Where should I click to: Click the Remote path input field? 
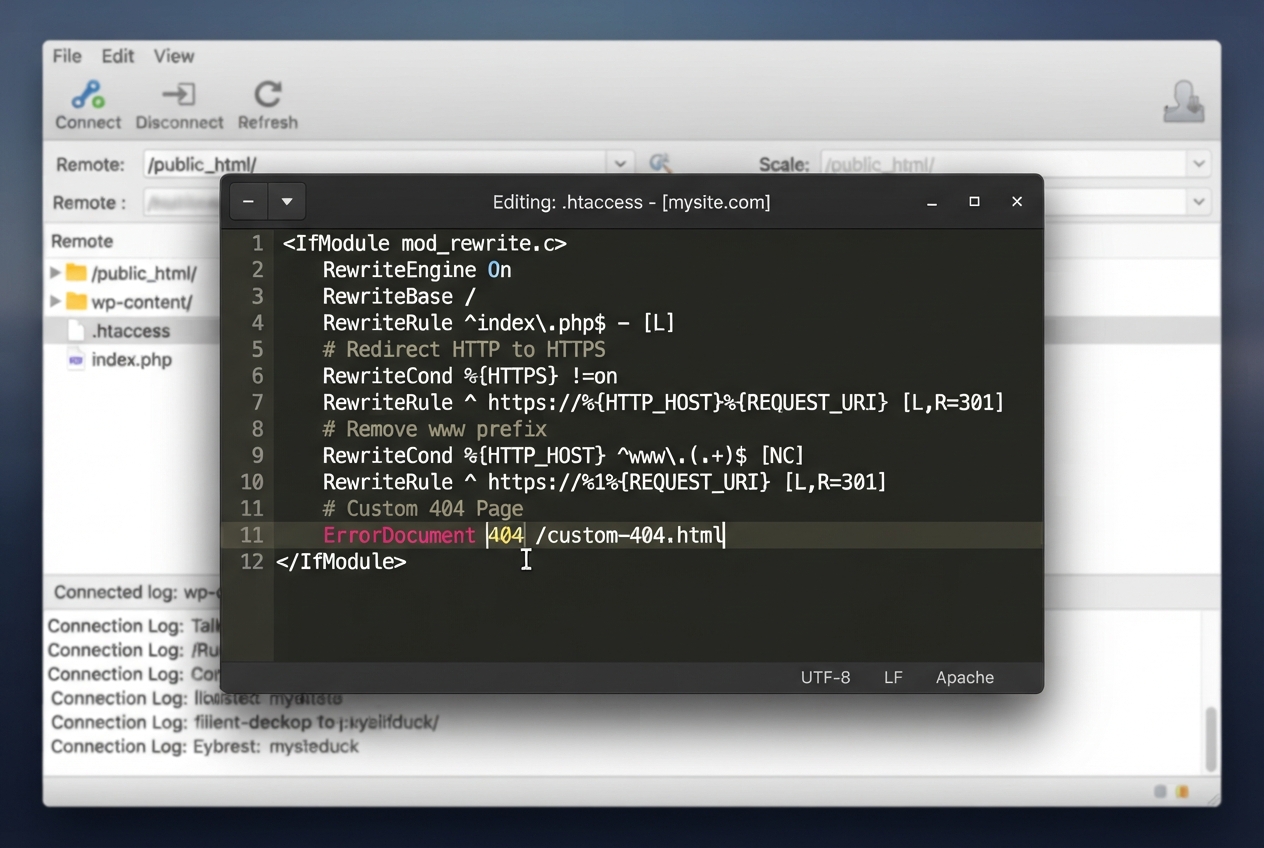(375, 164)
